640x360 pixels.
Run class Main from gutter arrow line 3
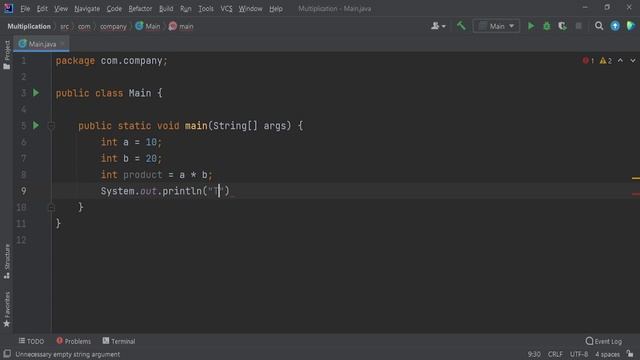pyautogui.click(x=36, y=93)
